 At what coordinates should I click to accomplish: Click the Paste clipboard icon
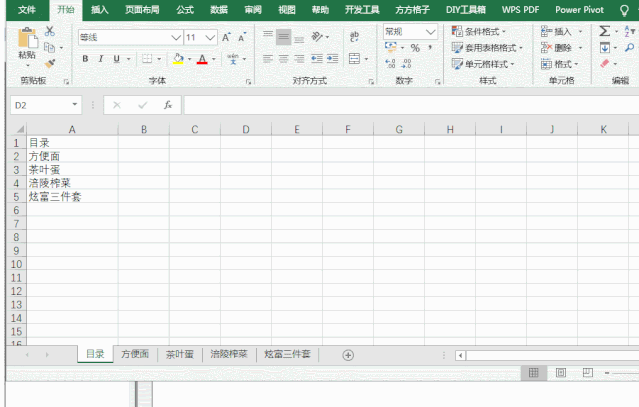[x=27, y=38]
